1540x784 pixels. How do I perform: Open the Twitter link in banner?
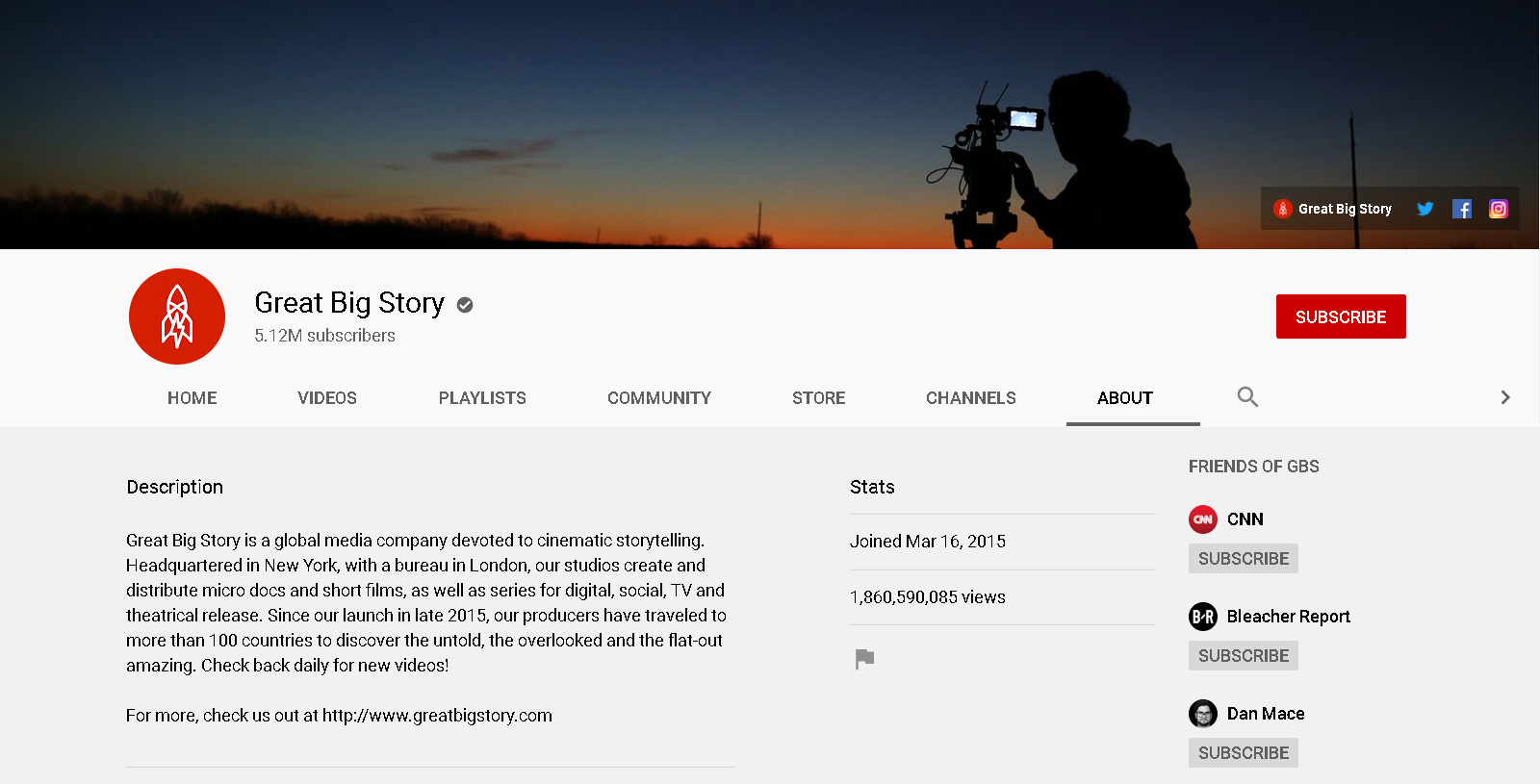[1425, 209]
